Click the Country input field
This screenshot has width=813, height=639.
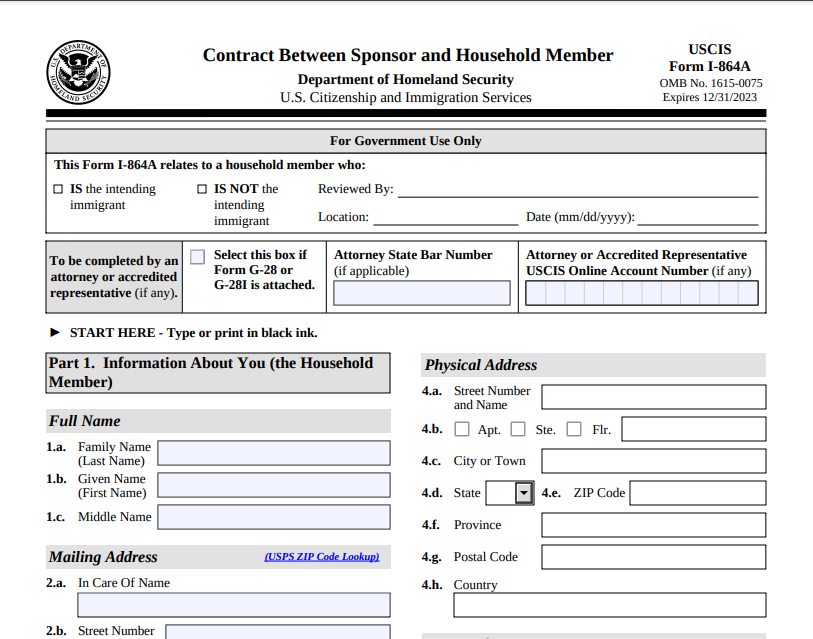(x=609, y=606)
